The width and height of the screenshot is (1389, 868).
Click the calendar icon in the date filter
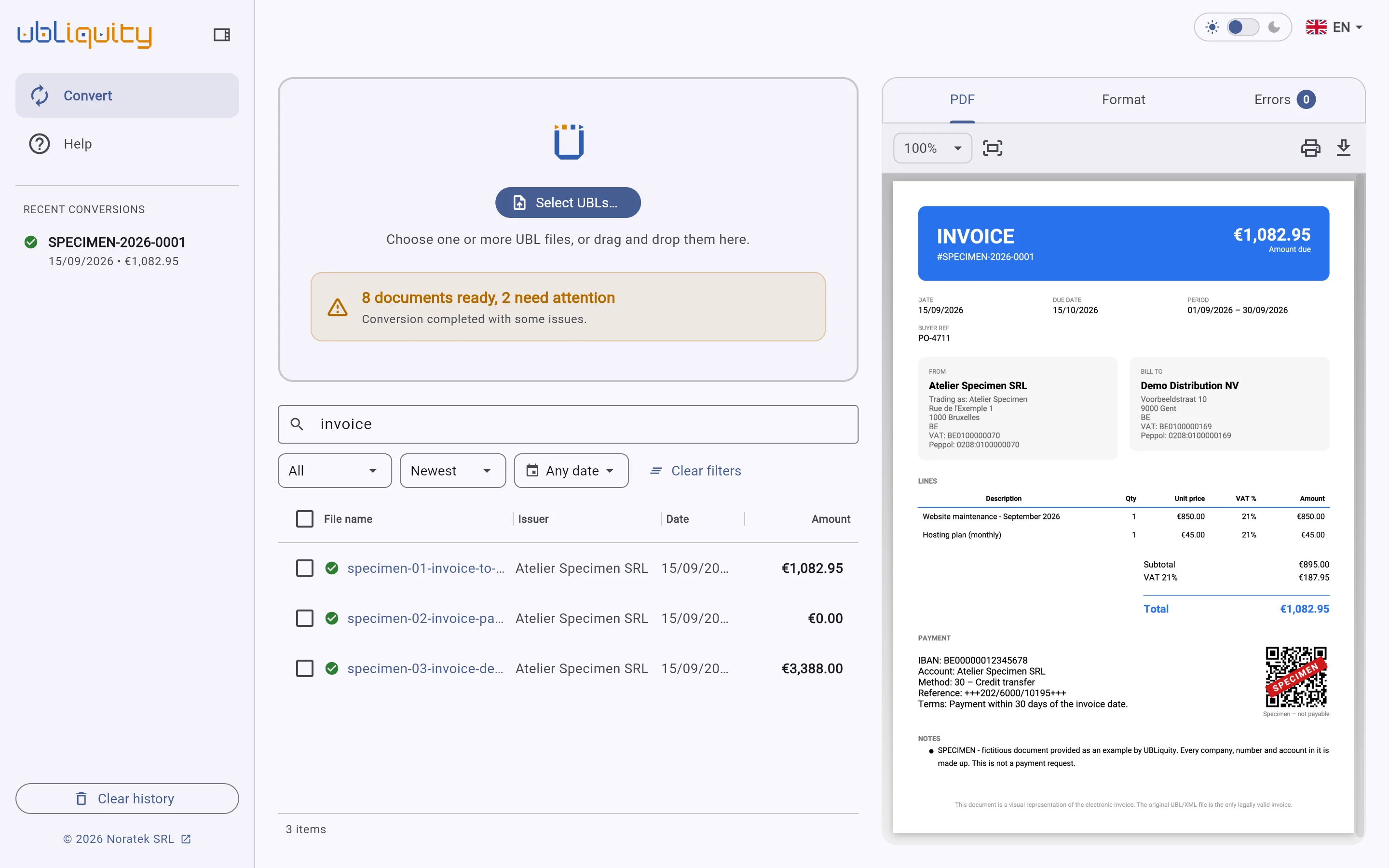tap(532, 471)
